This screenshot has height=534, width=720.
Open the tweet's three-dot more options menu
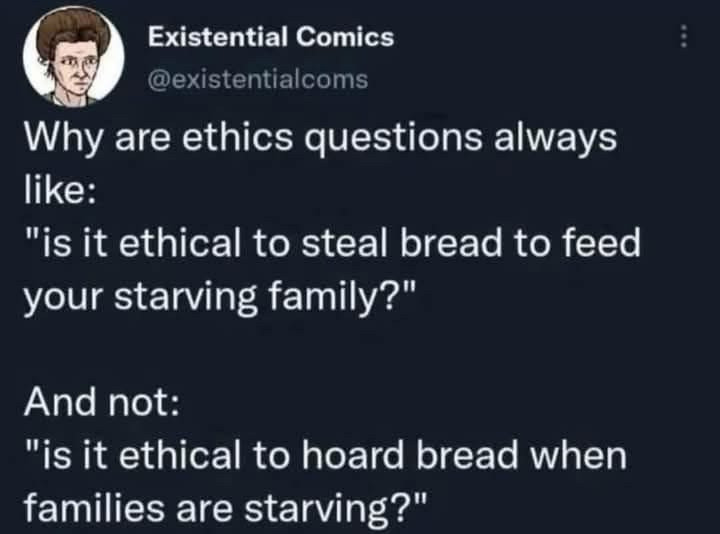coord(683,36)
